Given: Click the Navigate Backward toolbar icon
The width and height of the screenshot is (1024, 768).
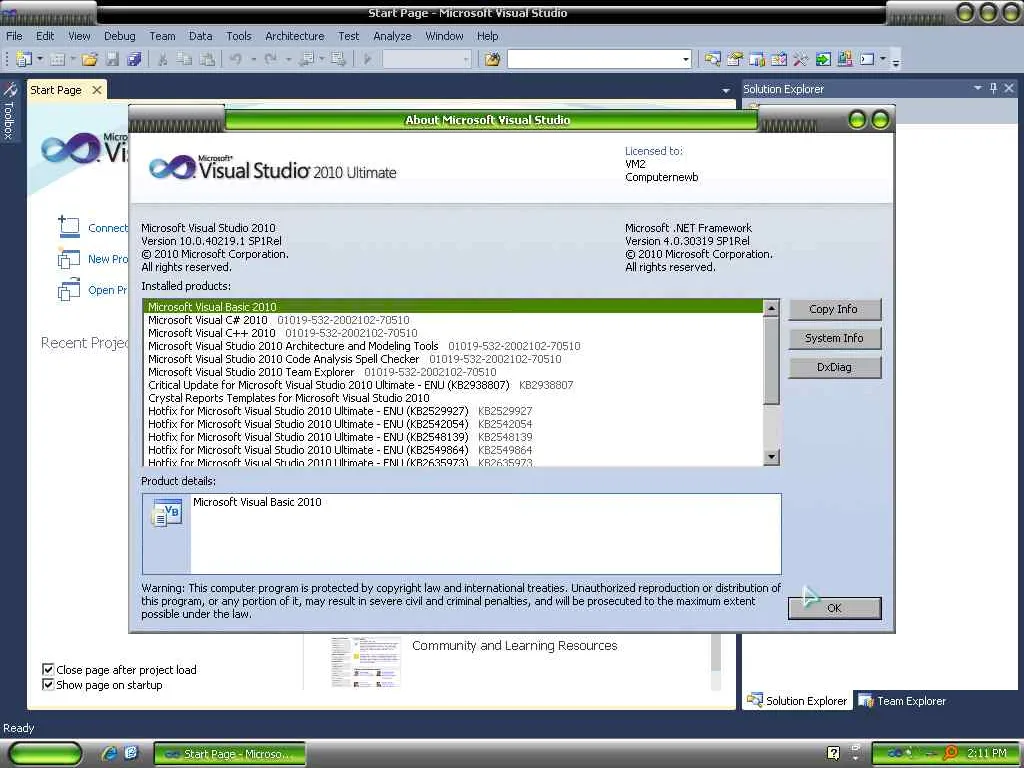Looking at the screenshot, I should point(307,59).
